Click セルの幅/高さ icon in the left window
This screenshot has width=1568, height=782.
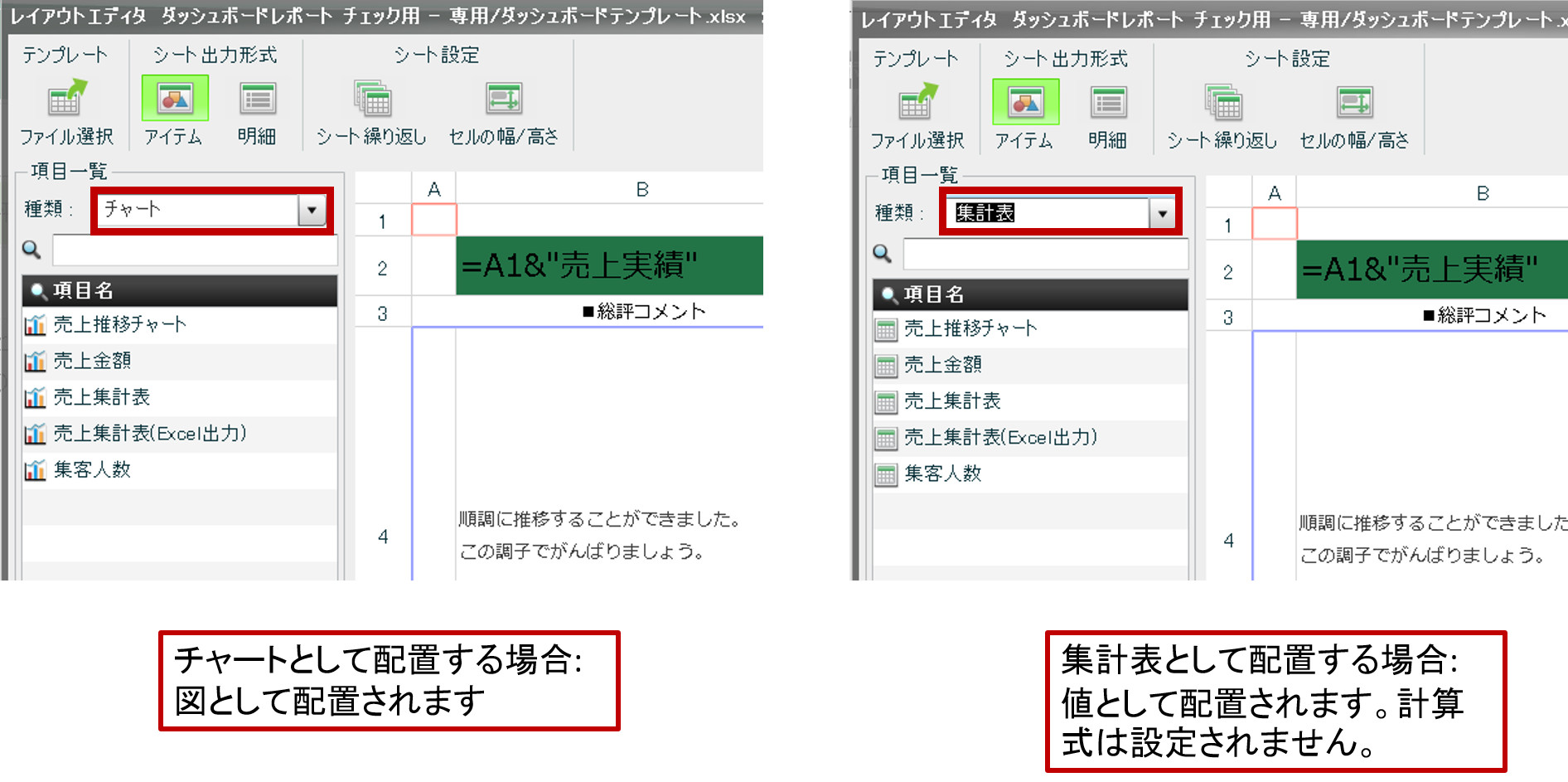click(504, 99)
